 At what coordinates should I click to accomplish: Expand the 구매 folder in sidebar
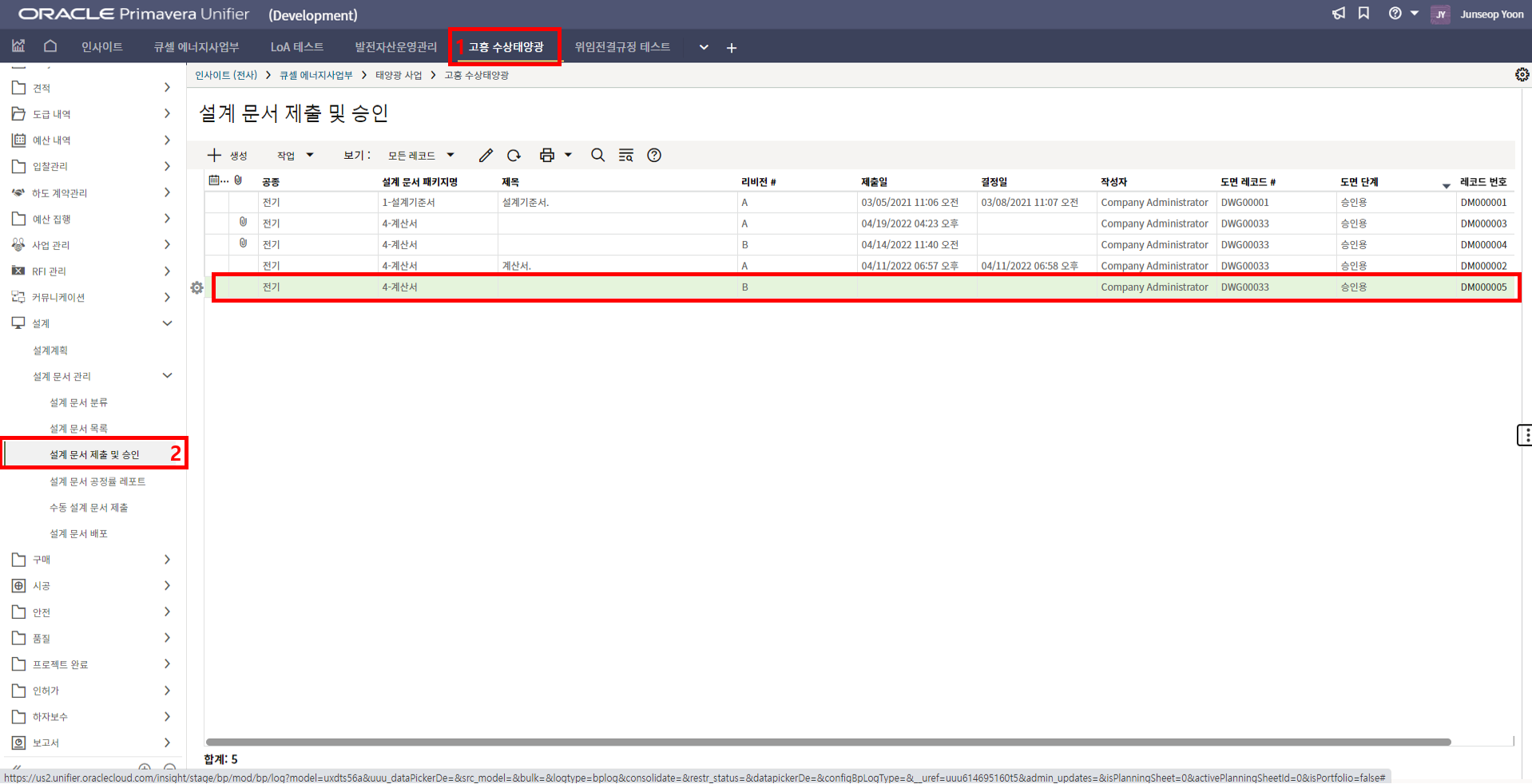(167, 560)
